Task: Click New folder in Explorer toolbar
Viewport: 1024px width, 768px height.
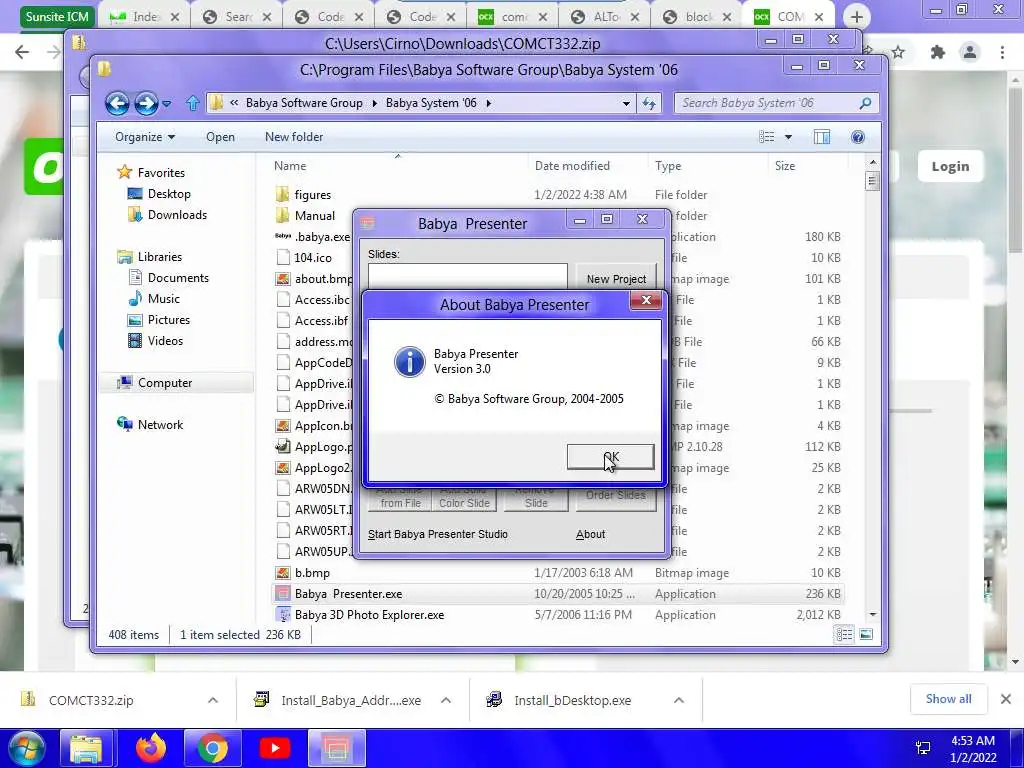Action: [294, 137]
